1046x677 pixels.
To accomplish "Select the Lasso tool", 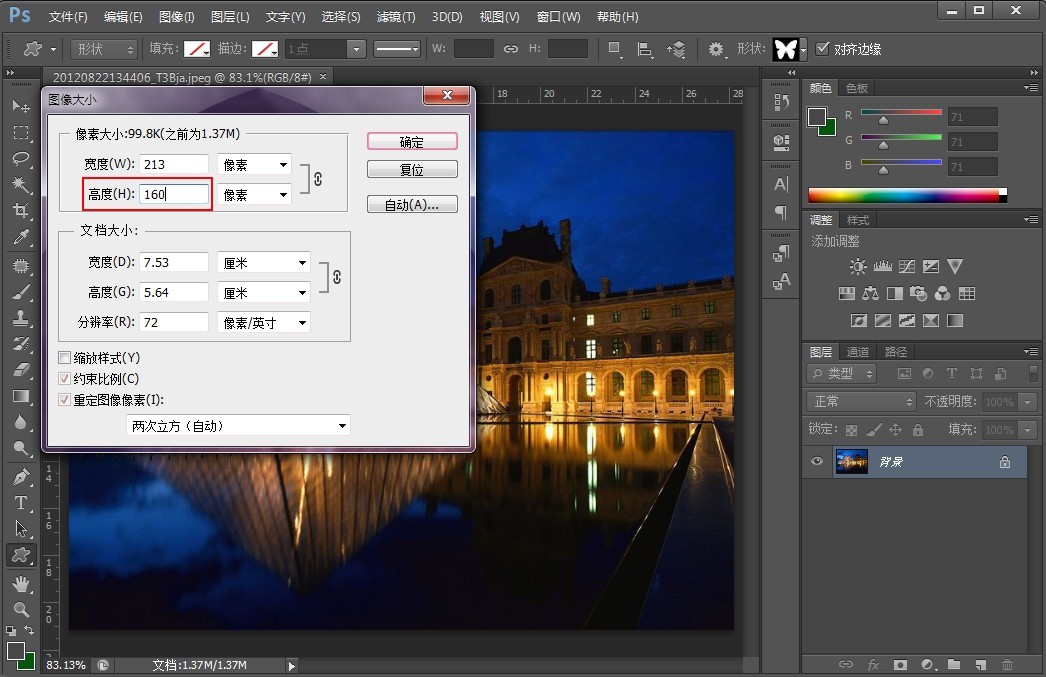I will 20,159.
